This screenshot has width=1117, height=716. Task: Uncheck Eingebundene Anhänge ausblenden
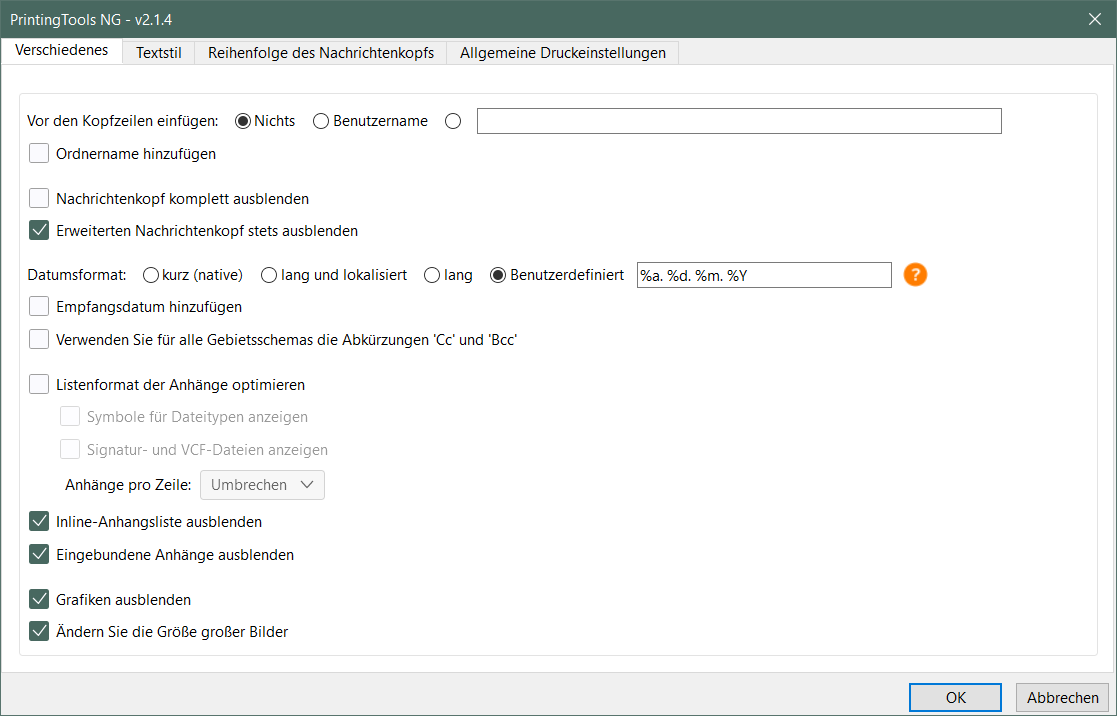39,554
